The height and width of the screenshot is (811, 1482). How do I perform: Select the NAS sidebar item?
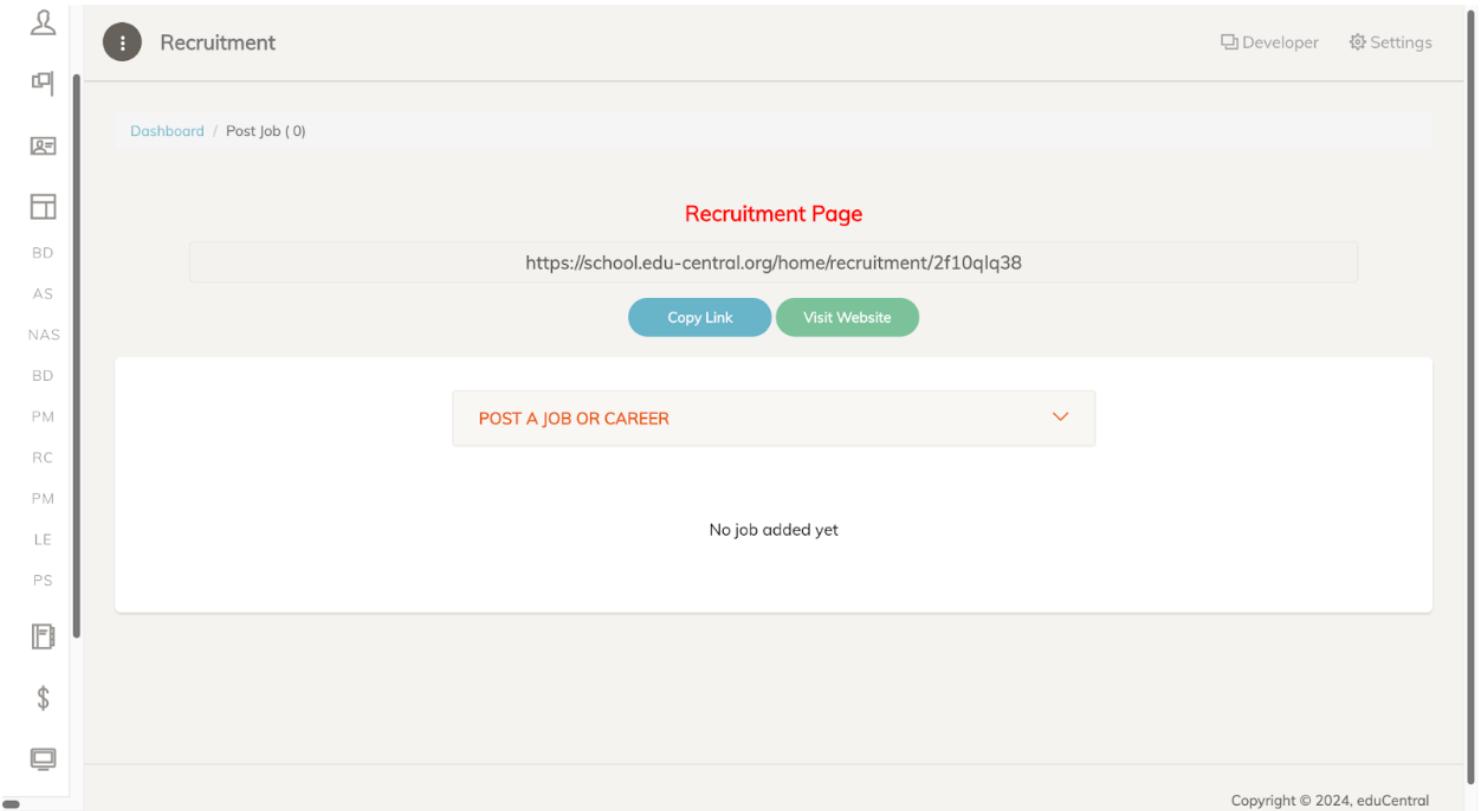coord(43,335)
